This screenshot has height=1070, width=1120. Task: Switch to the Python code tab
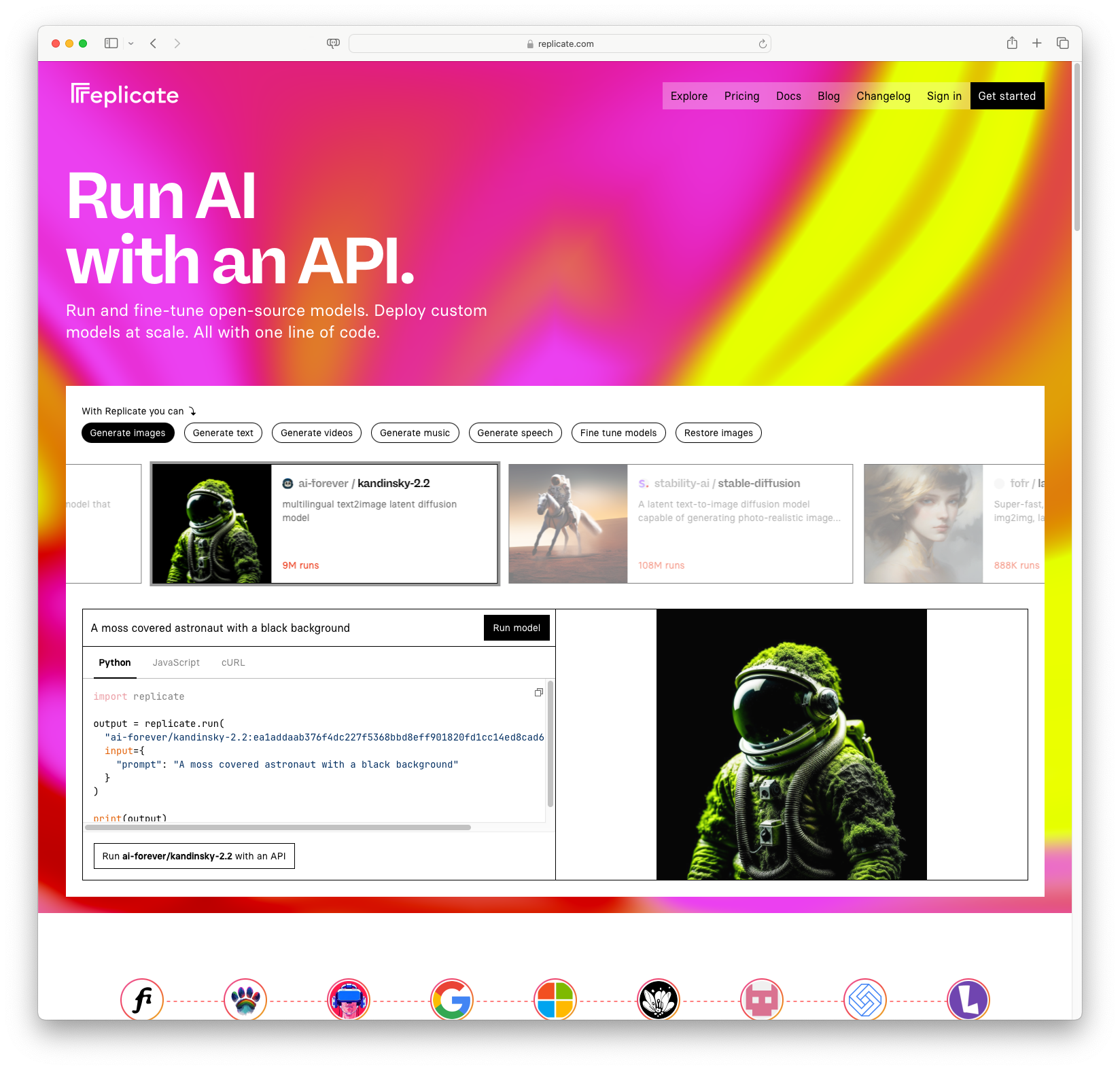click(115, 662)
